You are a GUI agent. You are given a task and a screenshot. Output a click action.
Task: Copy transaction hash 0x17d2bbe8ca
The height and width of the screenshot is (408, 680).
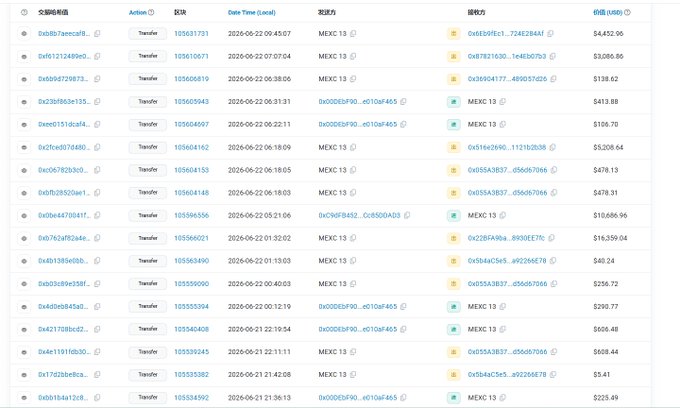coord(97,375)
